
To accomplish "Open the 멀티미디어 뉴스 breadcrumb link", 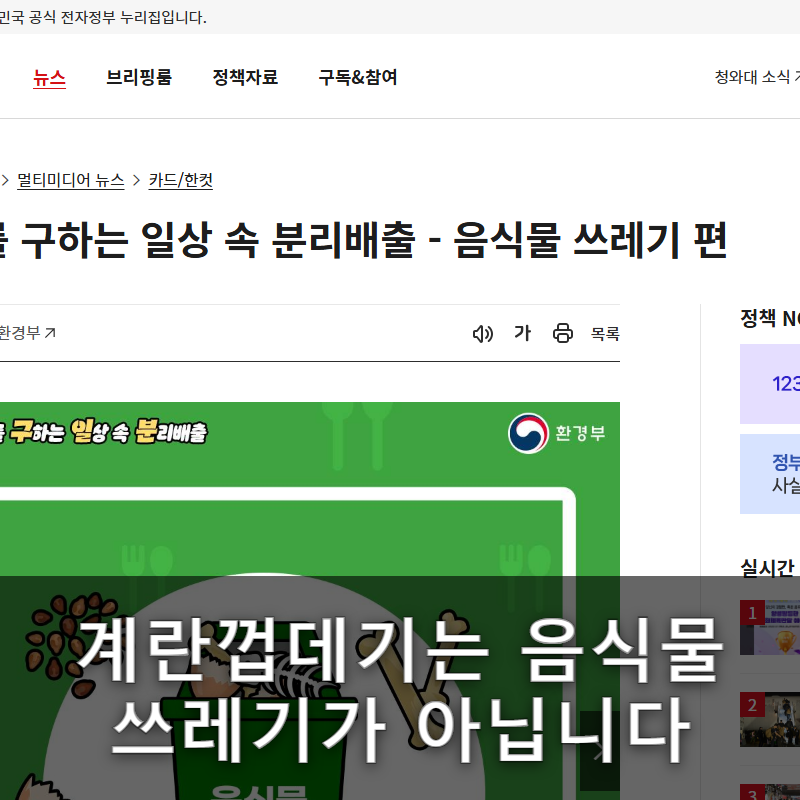I will pyautogui.click(x=71, y=180).
